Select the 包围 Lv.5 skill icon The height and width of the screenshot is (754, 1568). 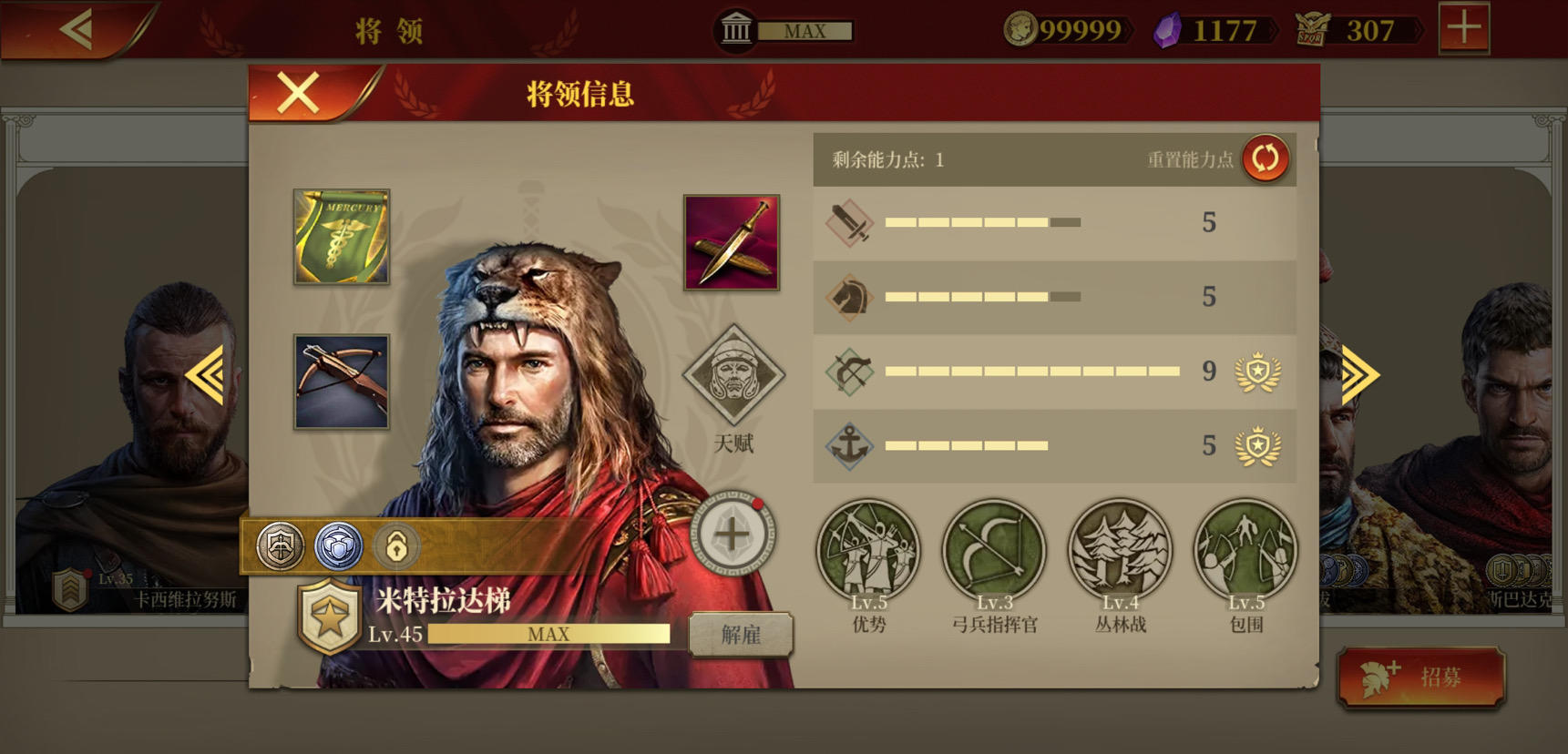1245,551
